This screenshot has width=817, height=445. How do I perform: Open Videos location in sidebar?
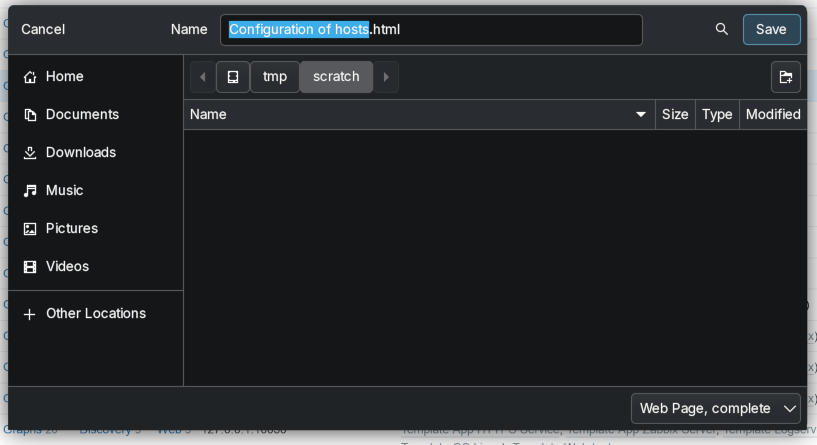[96, 267]
